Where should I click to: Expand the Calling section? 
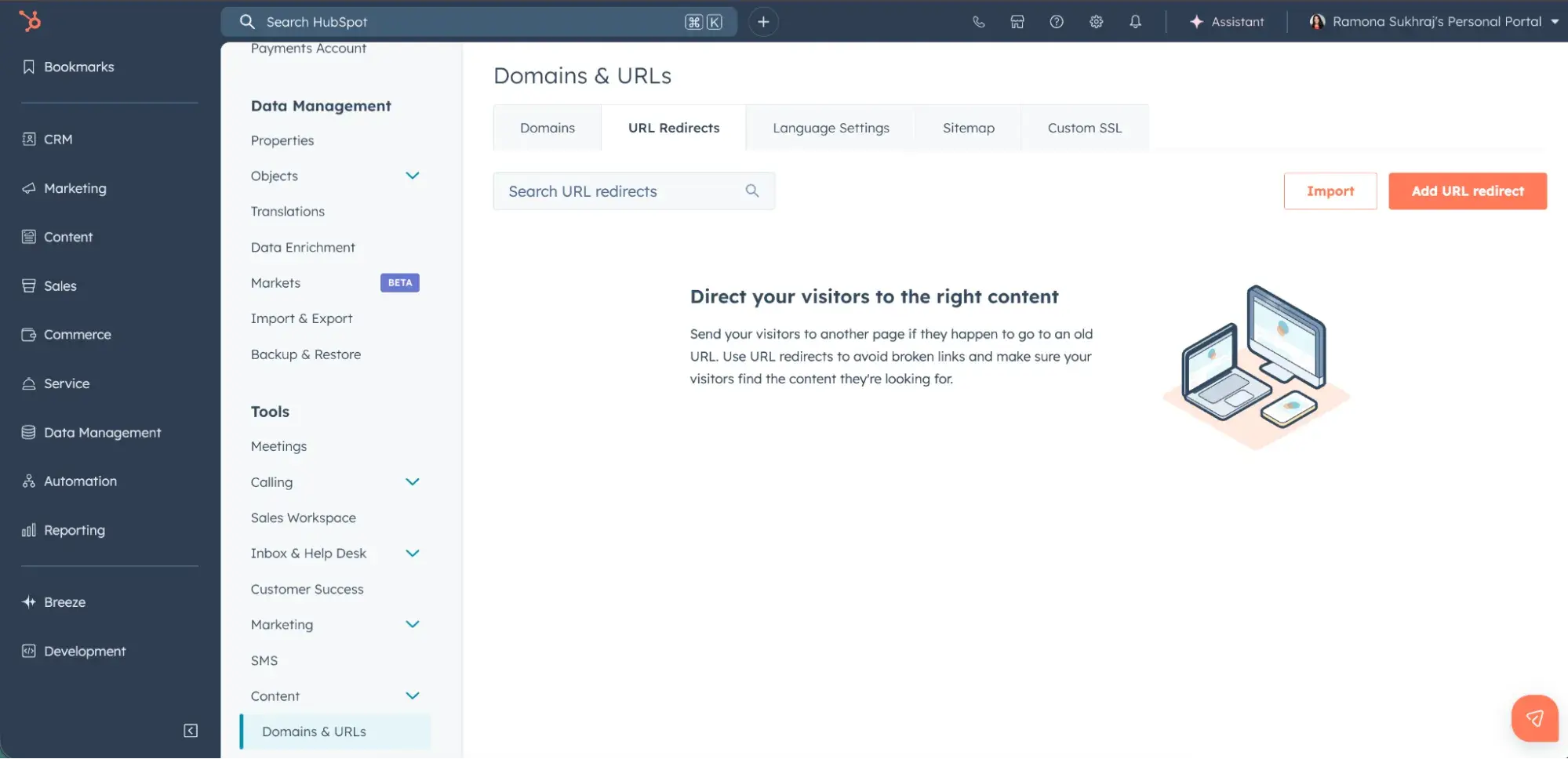413,481
